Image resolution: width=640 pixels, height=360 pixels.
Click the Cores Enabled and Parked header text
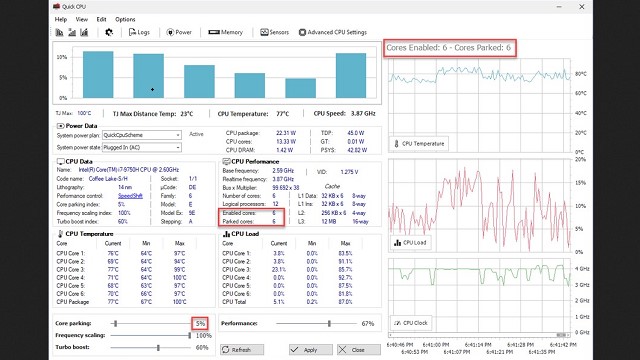pyautogui.click(x=449, y=48)
